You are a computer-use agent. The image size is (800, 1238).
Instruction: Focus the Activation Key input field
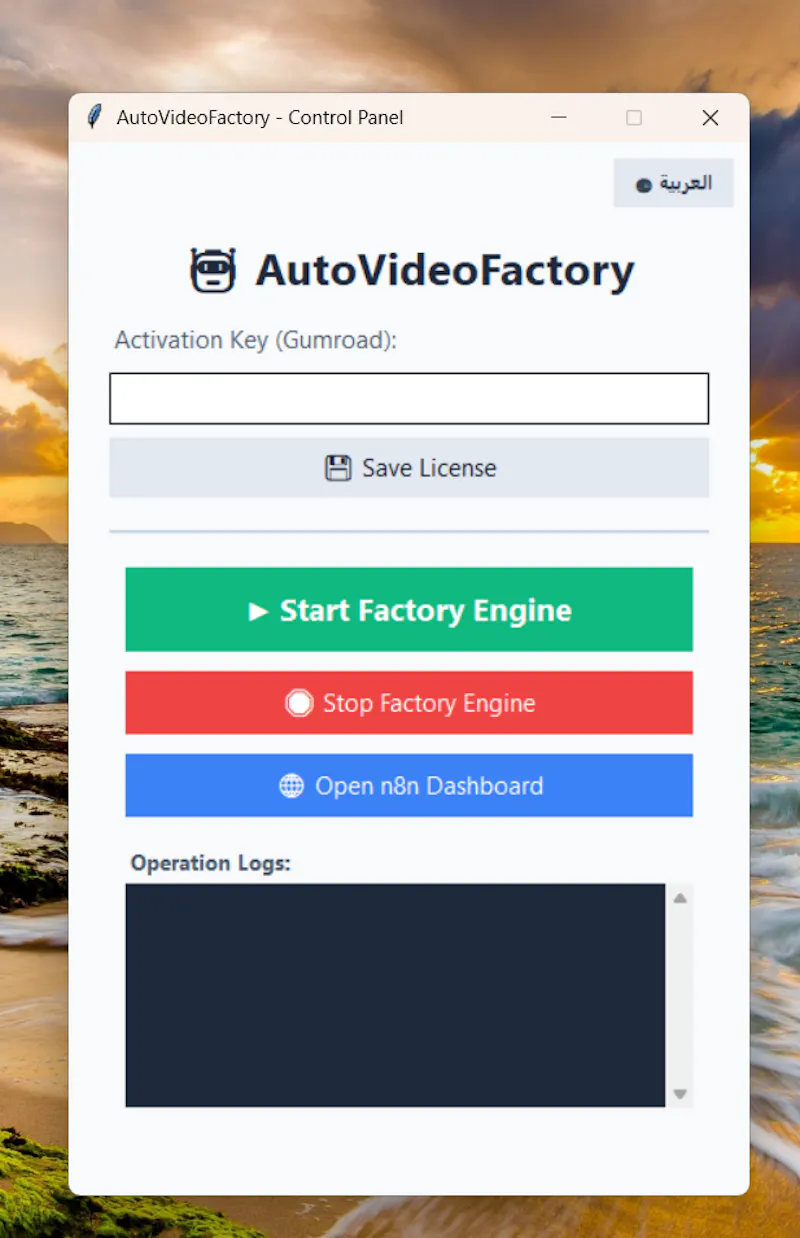coord(409,398)
